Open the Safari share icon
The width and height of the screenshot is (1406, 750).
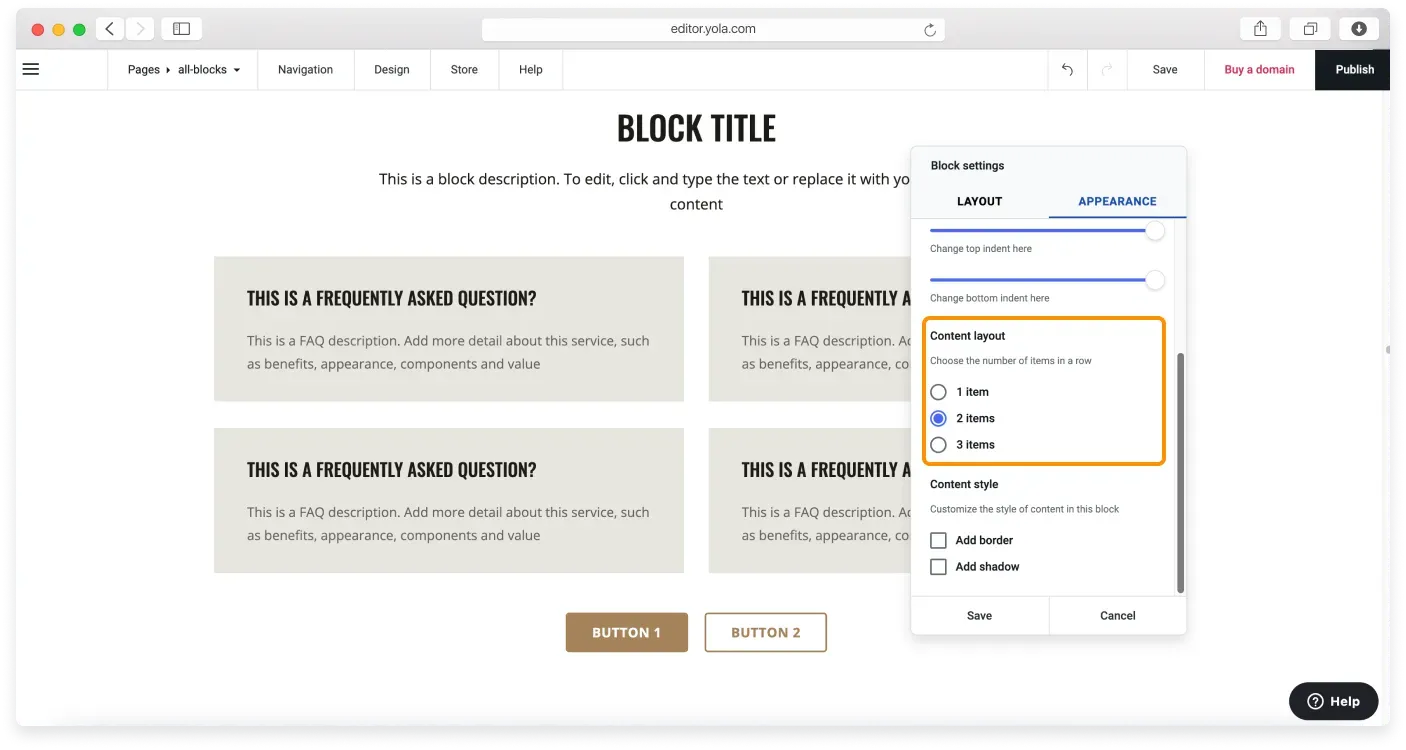pyautogui.click(x=1261, y=29)
